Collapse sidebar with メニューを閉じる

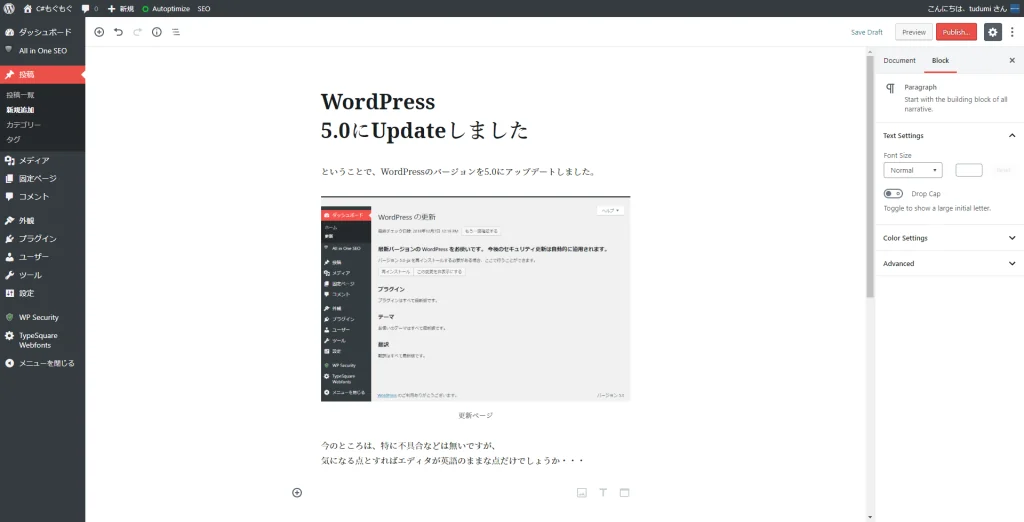click(x=42, y=363)
